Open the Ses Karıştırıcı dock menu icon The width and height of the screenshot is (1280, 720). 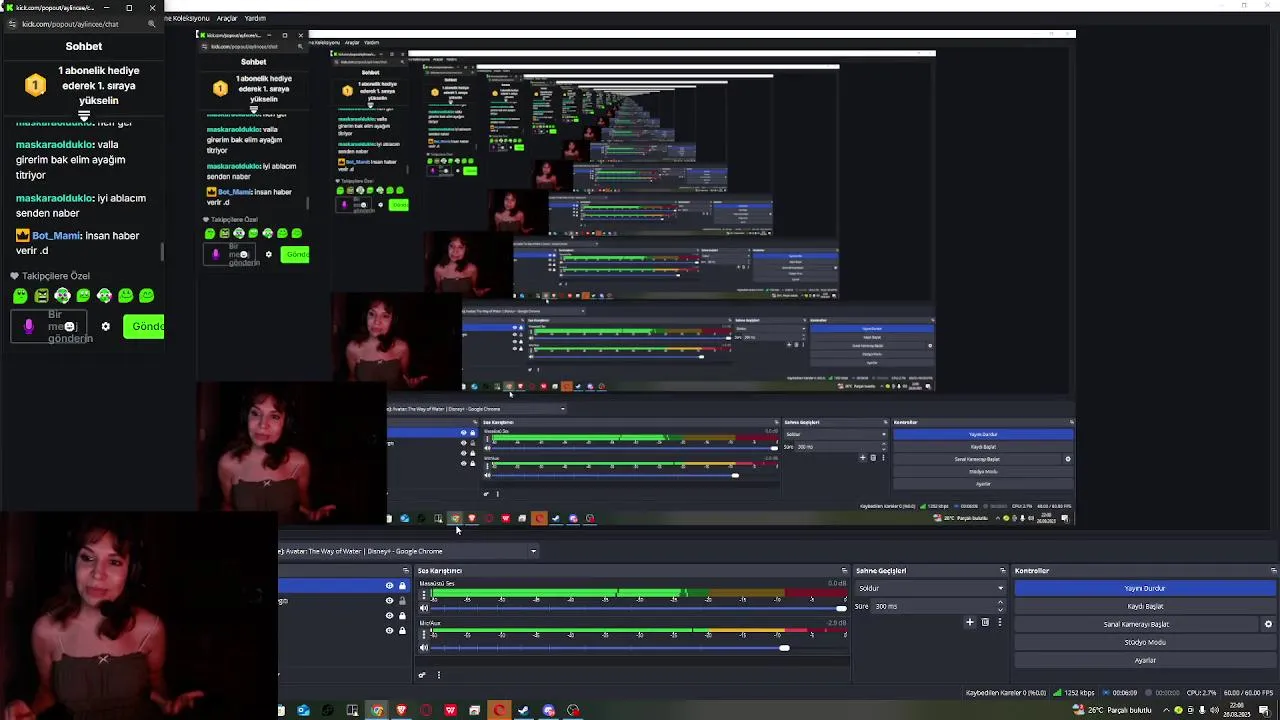pos(844,571)
